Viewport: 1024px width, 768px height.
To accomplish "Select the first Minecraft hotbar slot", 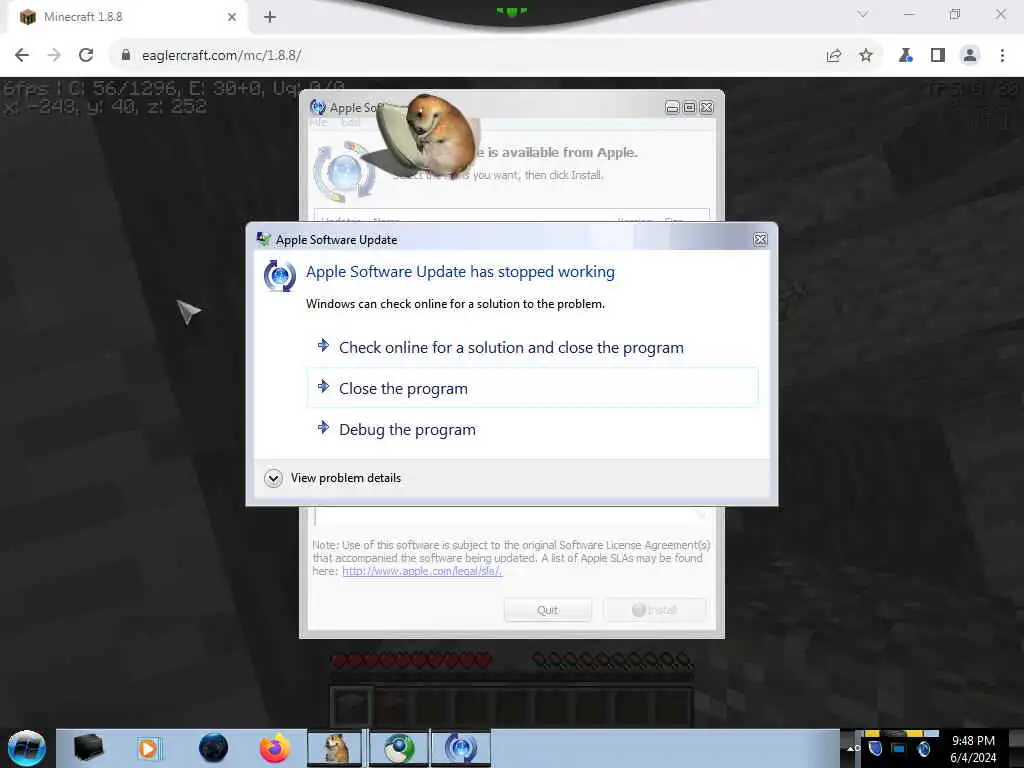I will (x=351, y=706).
